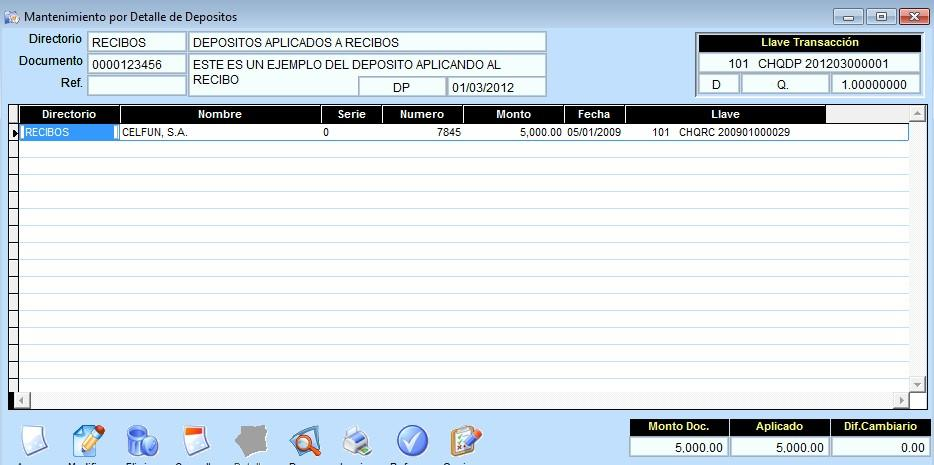Click the Imprimir printer icon

[x=357, y=441]
